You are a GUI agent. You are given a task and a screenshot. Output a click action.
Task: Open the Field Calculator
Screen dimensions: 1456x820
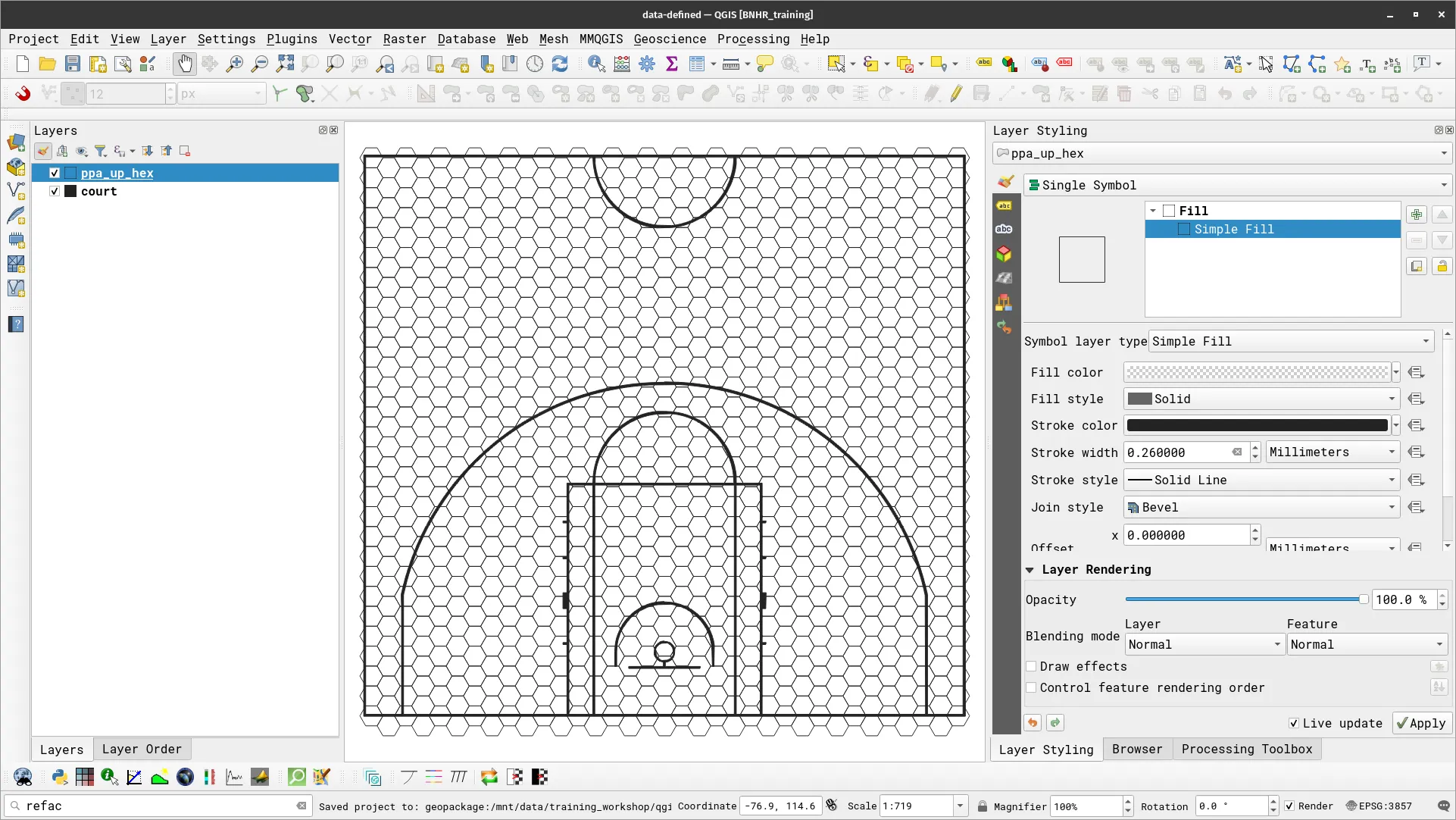[x=621, y=64]
